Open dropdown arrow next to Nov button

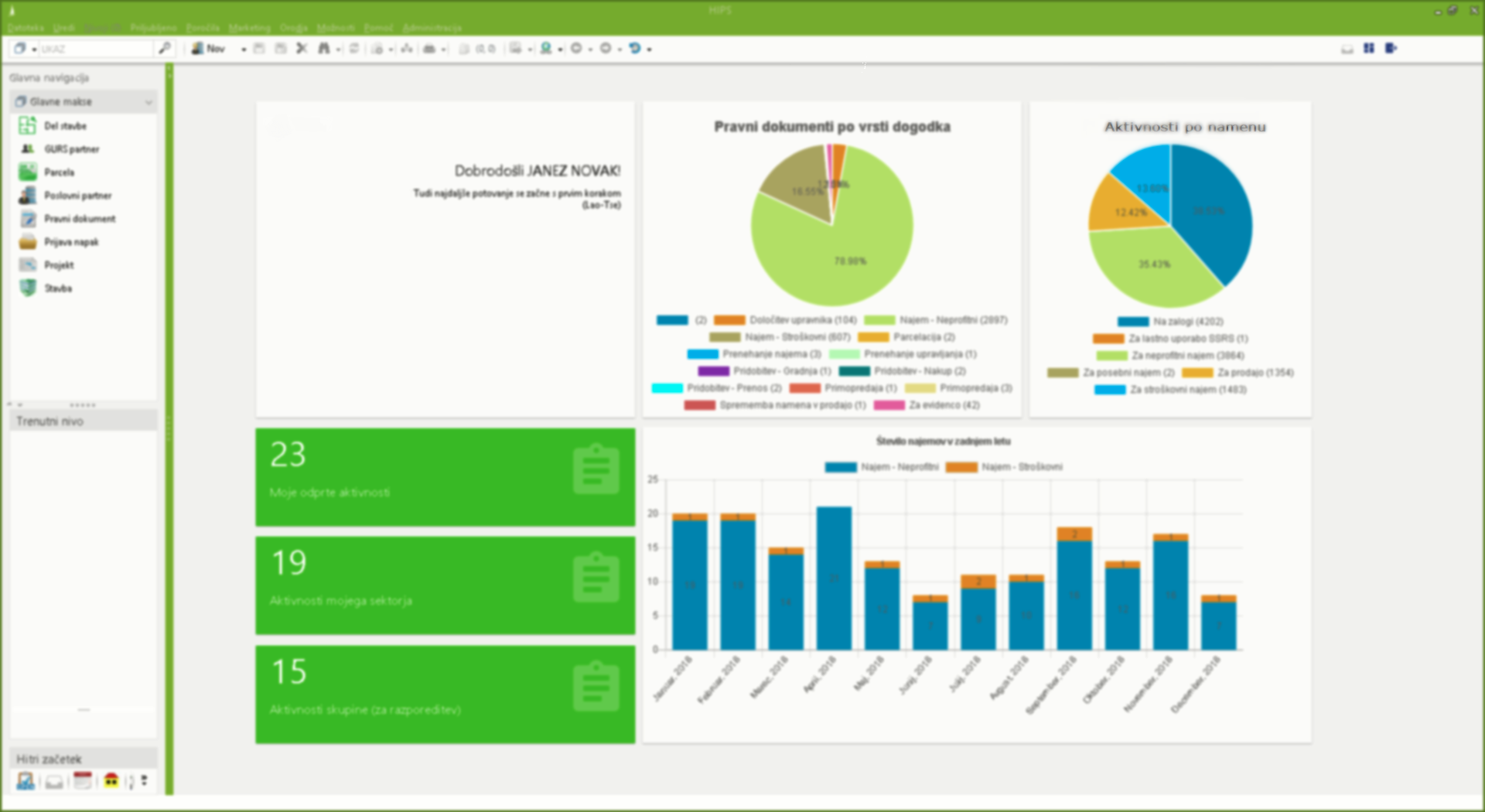[x=244, y=49]
